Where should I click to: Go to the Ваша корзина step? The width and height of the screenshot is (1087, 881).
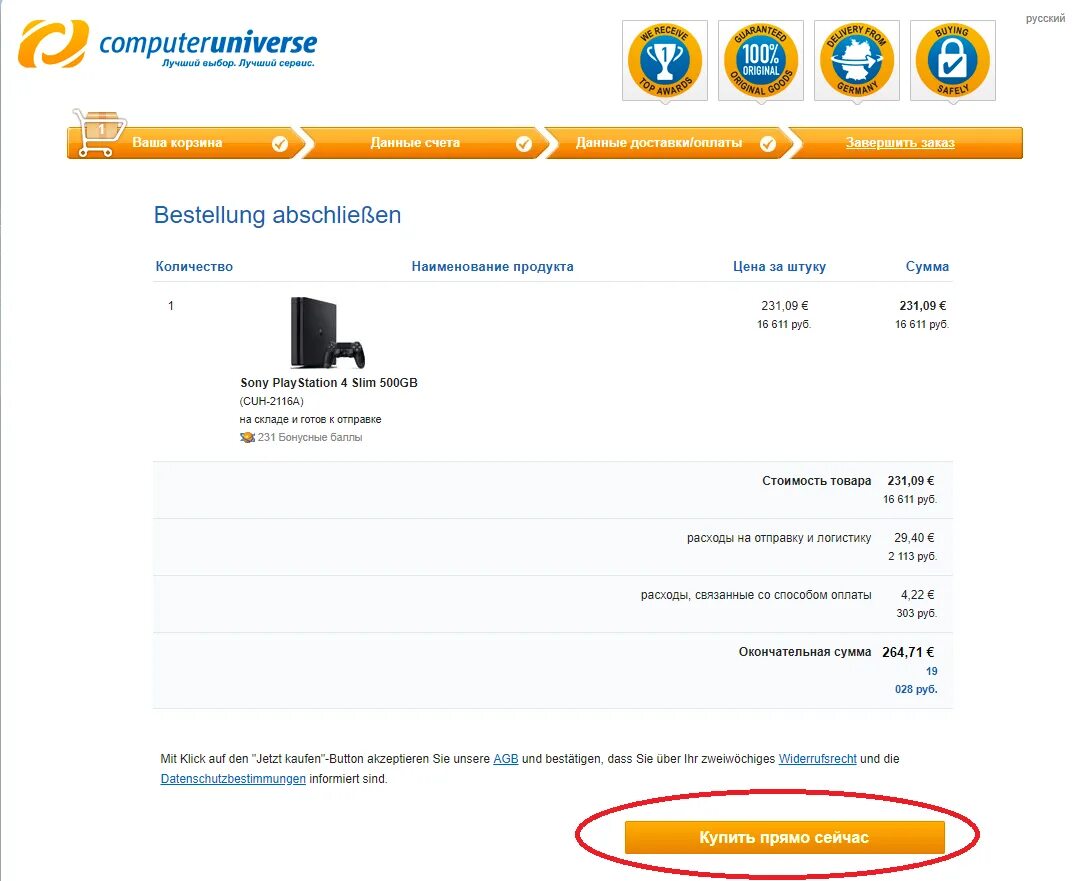(x=177, y=143)
